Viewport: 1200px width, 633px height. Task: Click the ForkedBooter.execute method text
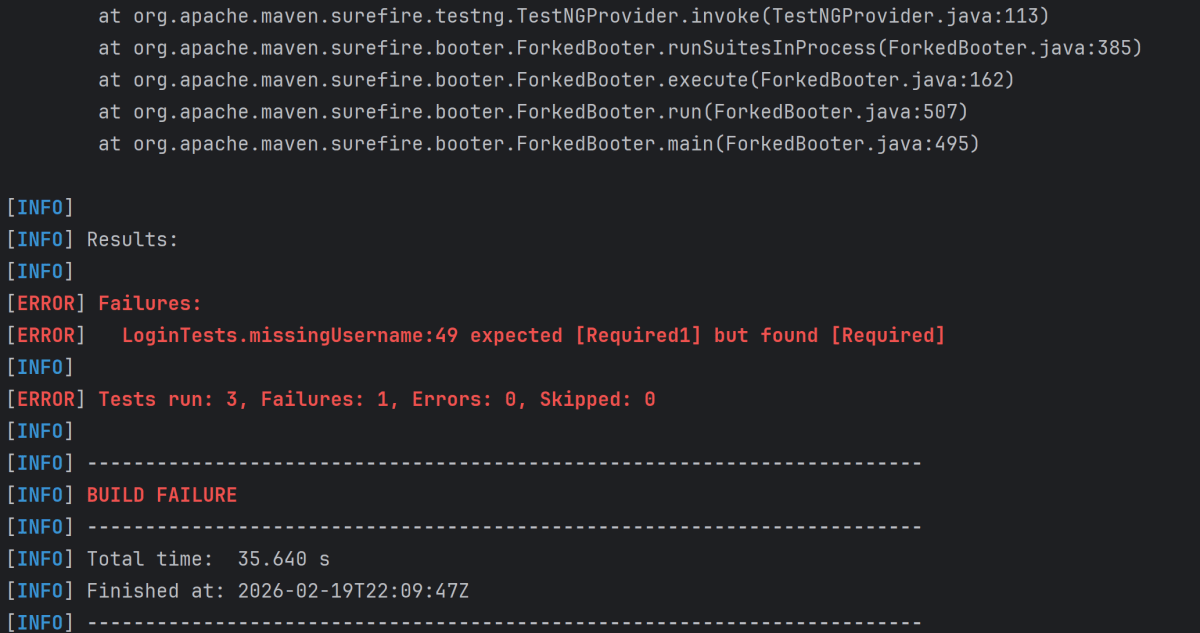pos(632,81)
